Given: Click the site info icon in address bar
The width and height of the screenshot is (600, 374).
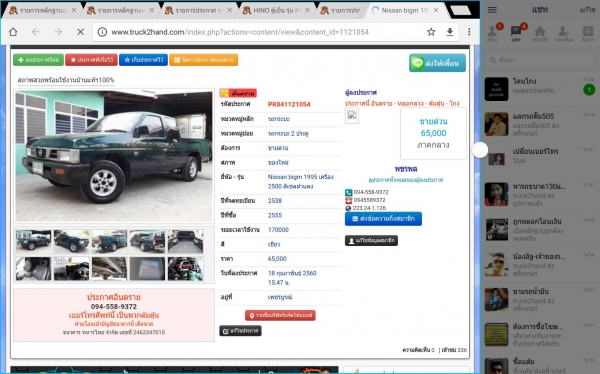Looking at the screenshot, I should (102, 32).
